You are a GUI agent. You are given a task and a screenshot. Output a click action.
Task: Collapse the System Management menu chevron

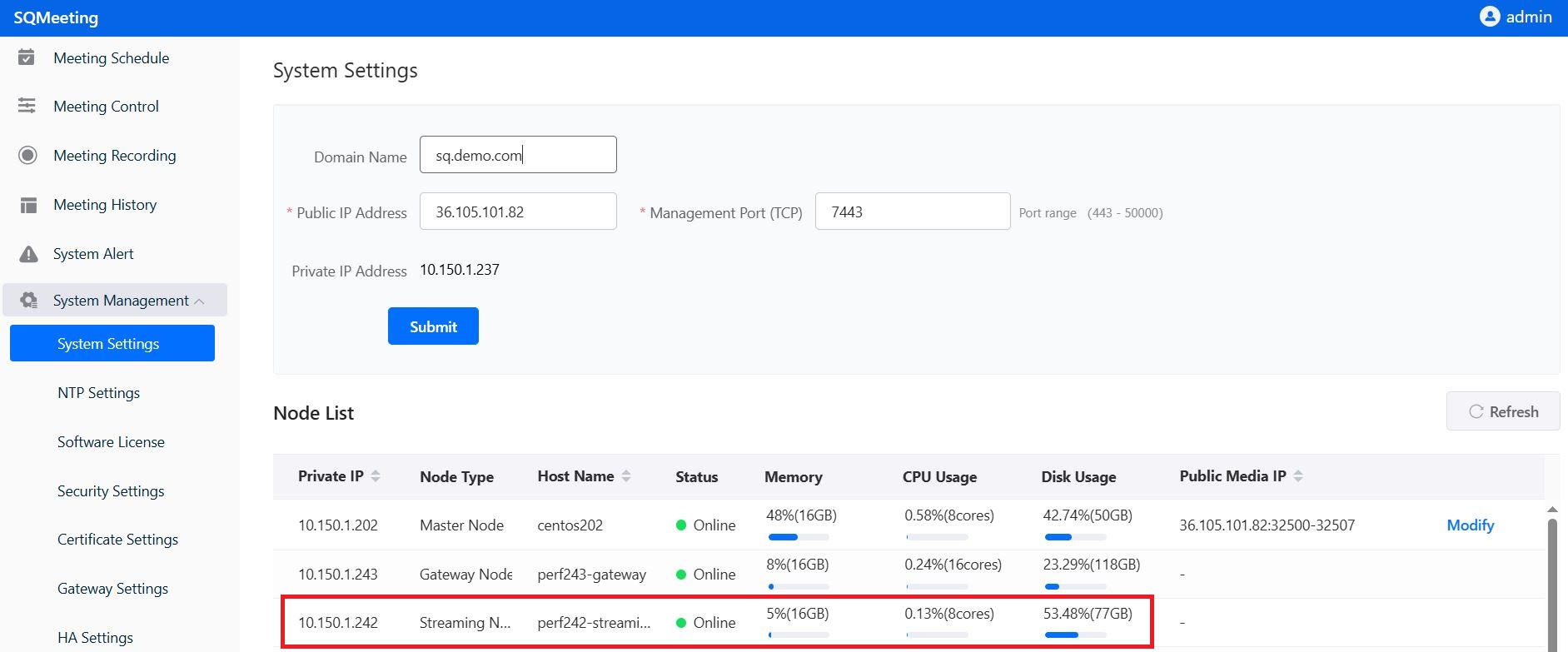tap(199, 301)
